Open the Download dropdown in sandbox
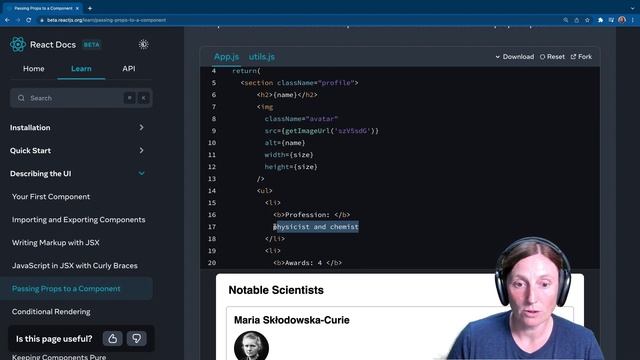The image size is (640, 360). 515,57
